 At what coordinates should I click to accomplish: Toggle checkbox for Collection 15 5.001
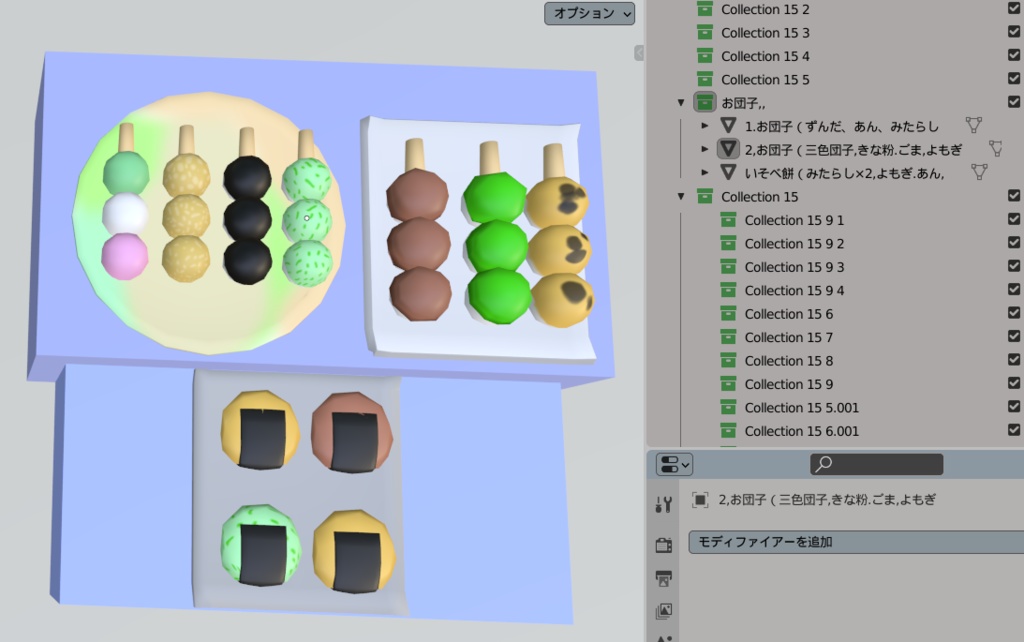coord(1014,406)
